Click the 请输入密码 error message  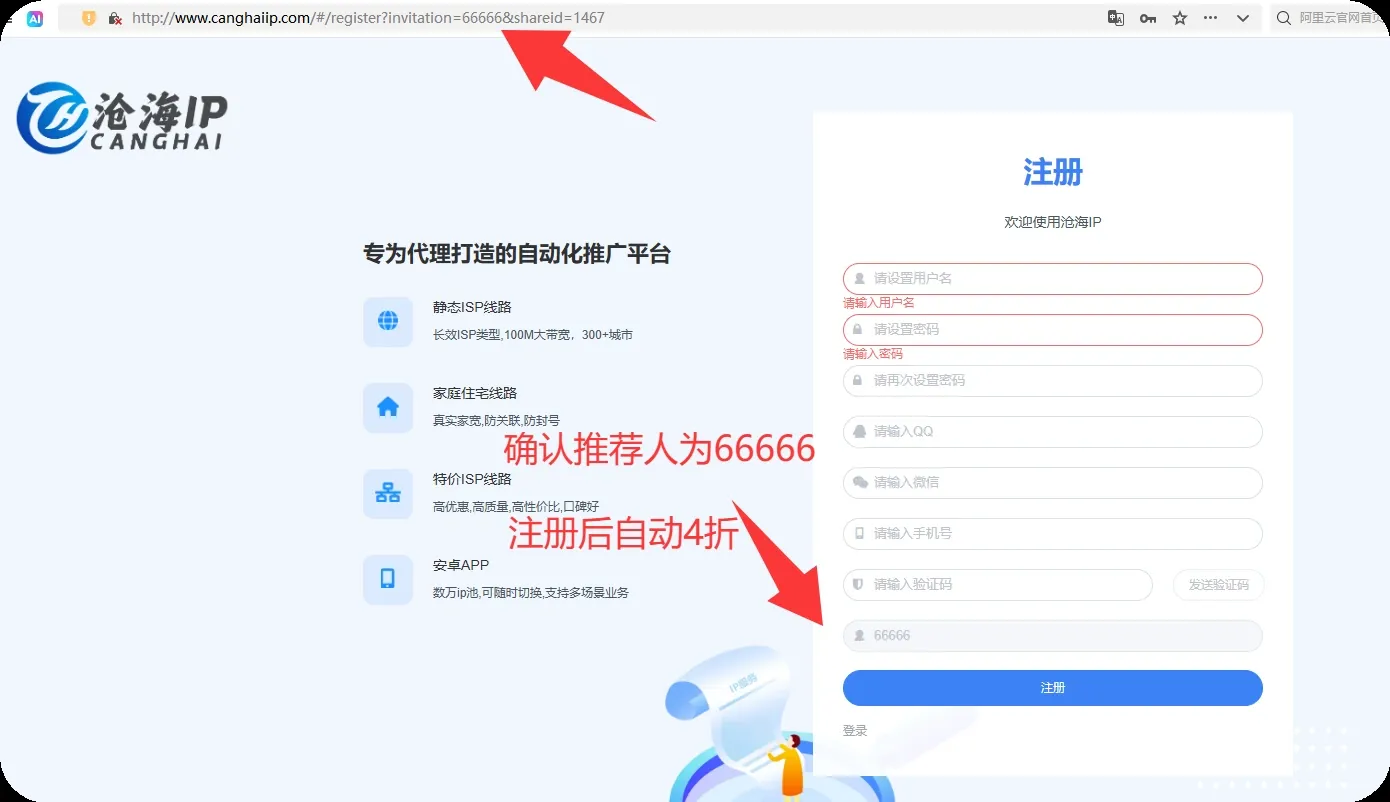(x=873, y=354)
